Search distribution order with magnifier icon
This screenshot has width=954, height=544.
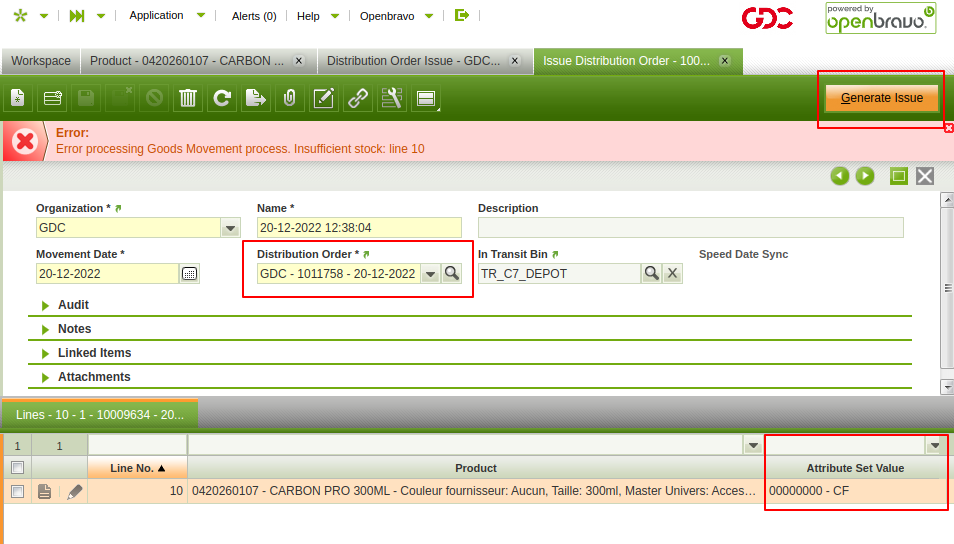(x=452, y=273)
